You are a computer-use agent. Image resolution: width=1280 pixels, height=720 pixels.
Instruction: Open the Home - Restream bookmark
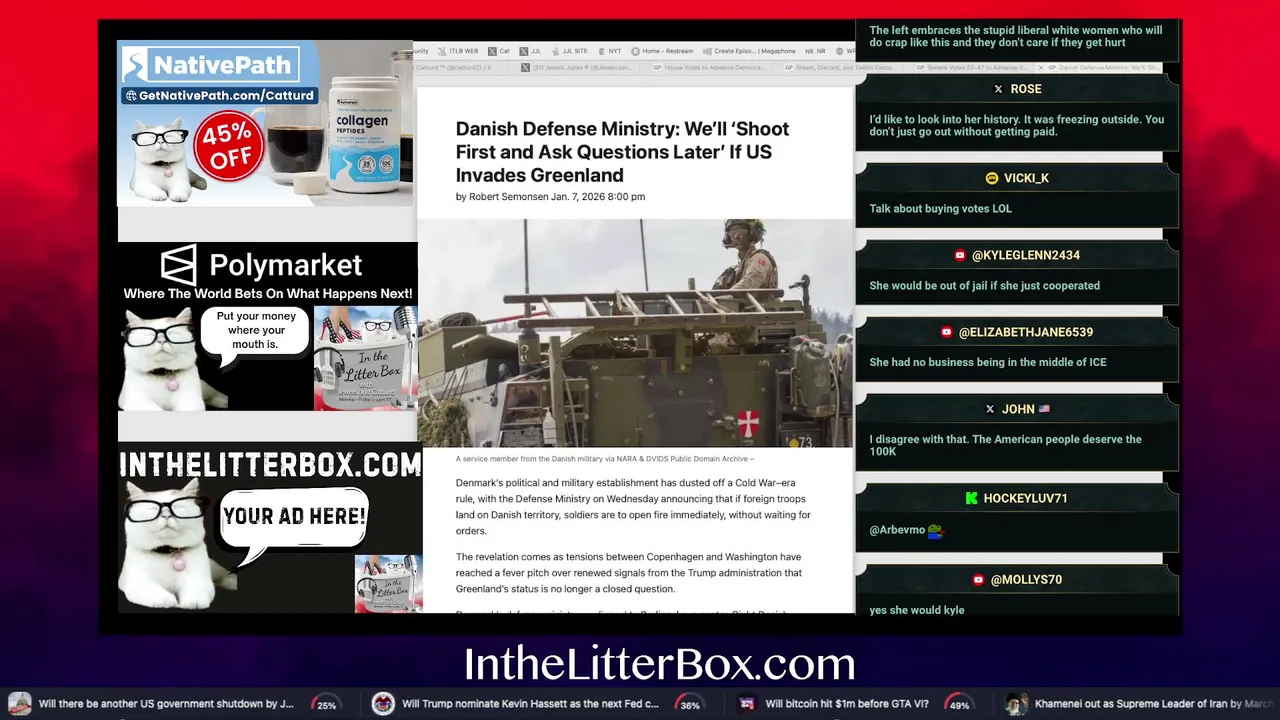pos(663,51)
